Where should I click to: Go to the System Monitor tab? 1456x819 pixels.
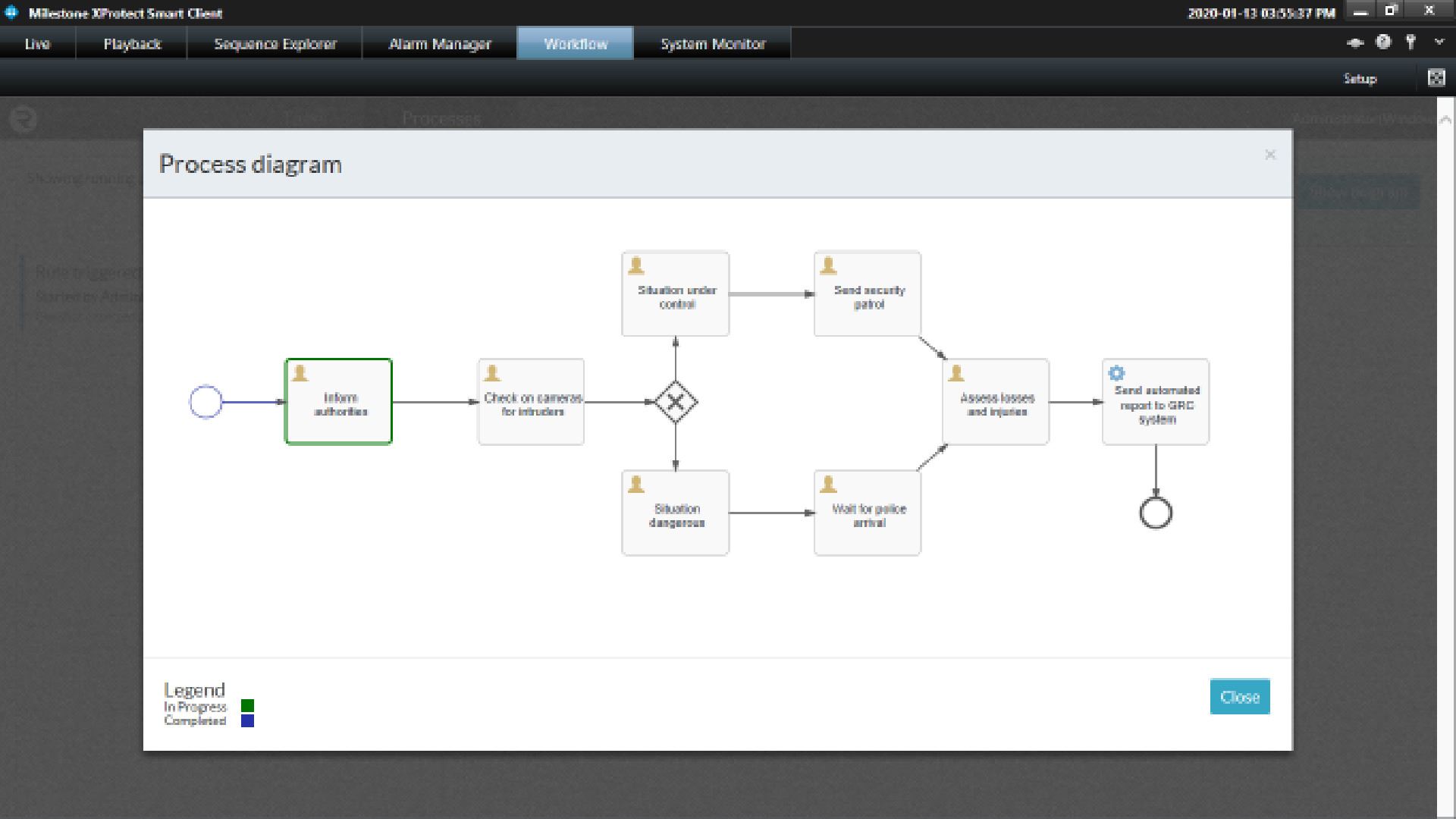coord(713,44)
